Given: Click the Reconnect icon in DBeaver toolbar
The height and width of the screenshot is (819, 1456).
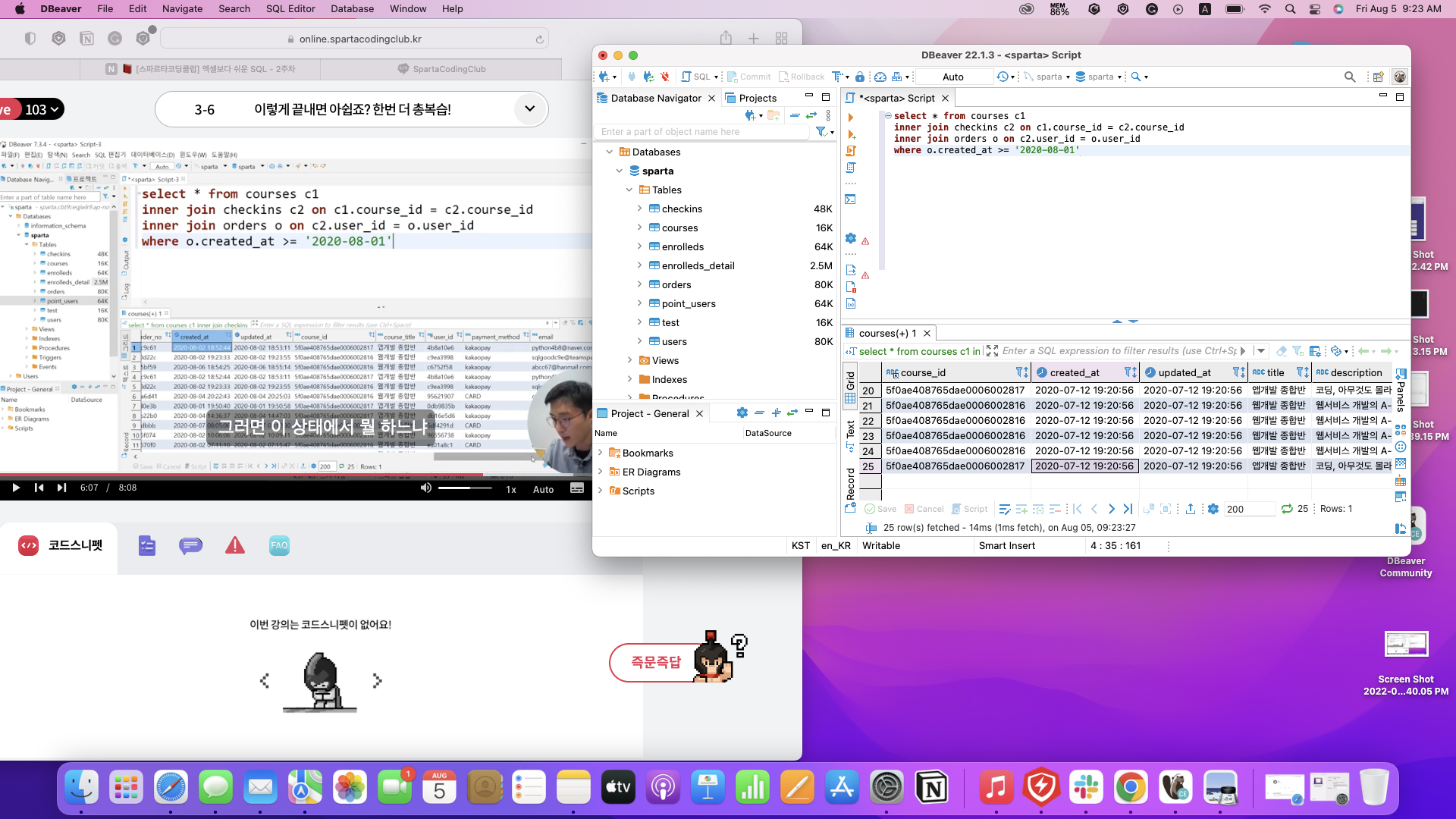Looking at the screenshot, I should [648, 77].
